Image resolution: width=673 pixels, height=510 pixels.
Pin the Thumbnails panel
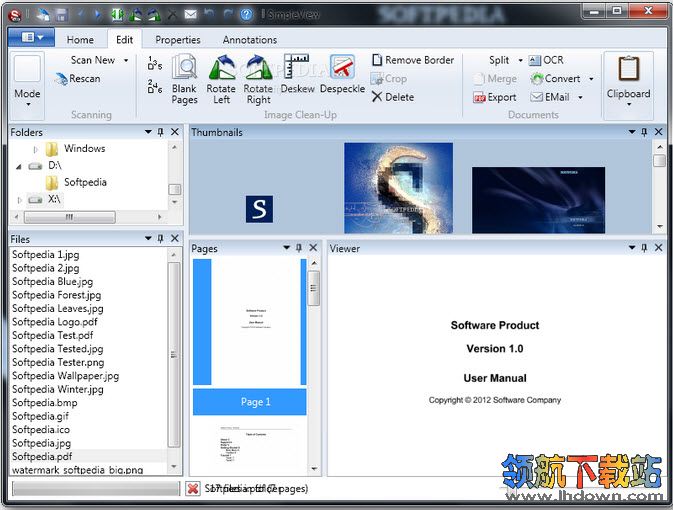tap(644, 132)
